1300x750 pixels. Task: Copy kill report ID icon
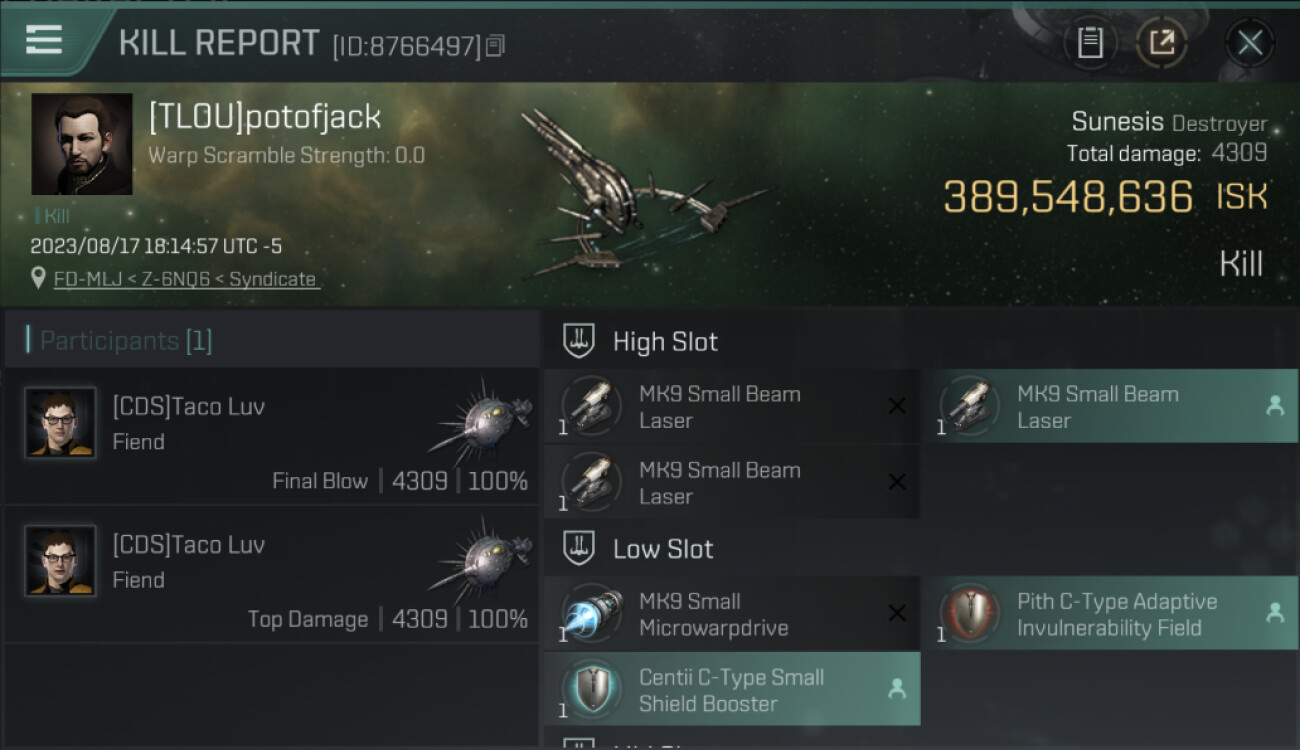[496, 45]
